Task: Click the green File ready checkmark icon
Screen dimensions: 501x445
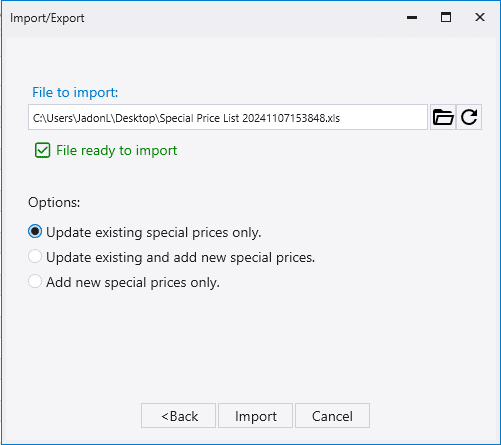Action: (x=42, y=150)
